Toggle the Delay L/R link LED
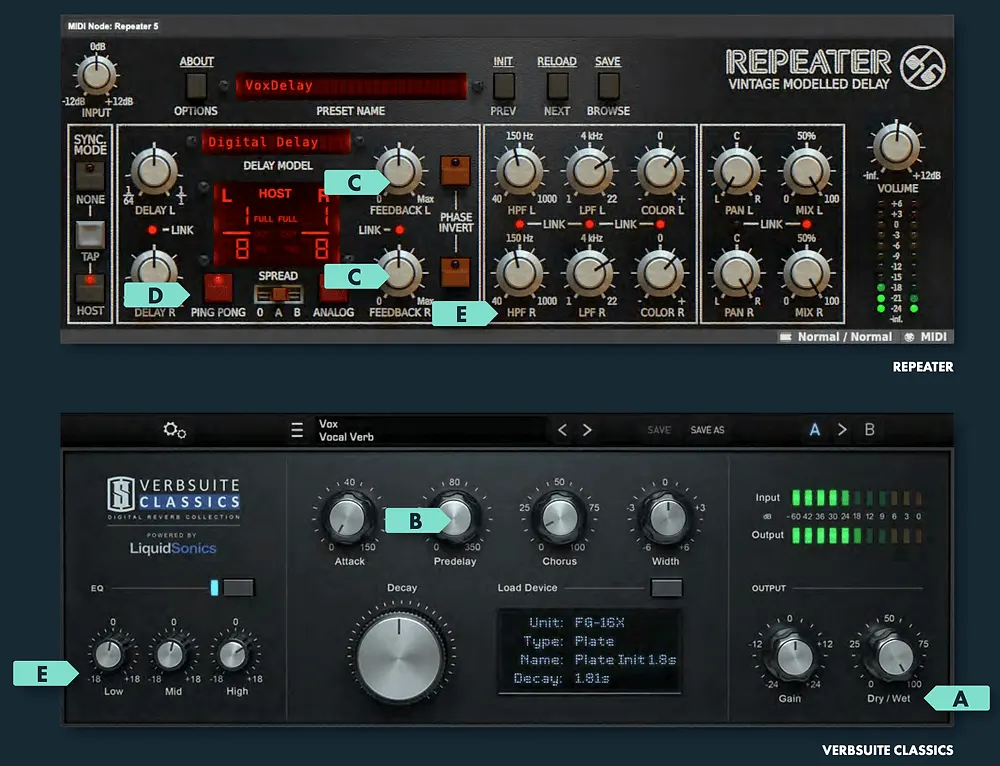Viewport: 1000px width, 766px height. pos(152,230)
